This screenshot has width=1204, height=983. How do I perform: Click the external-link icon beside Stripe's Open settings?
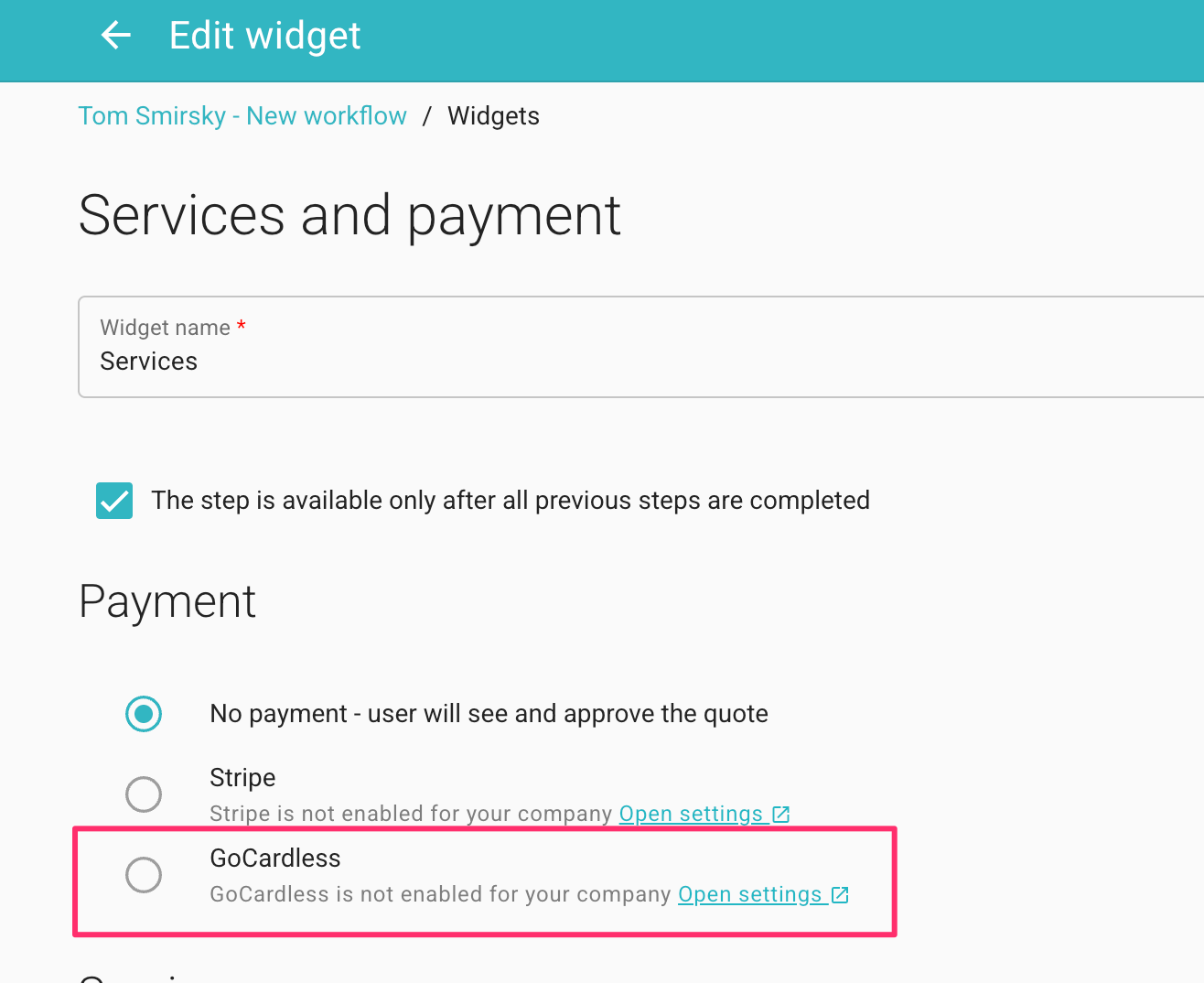coord(780,813)
